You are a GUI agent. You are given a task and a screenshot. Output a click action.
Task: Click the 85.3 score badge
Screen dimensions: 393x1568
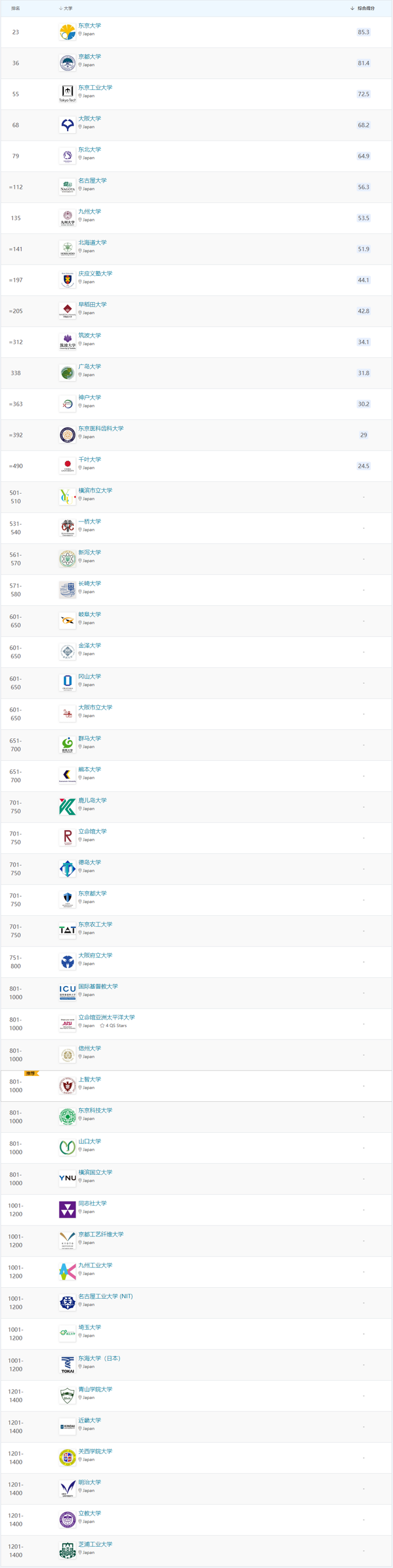pos(364,32)
